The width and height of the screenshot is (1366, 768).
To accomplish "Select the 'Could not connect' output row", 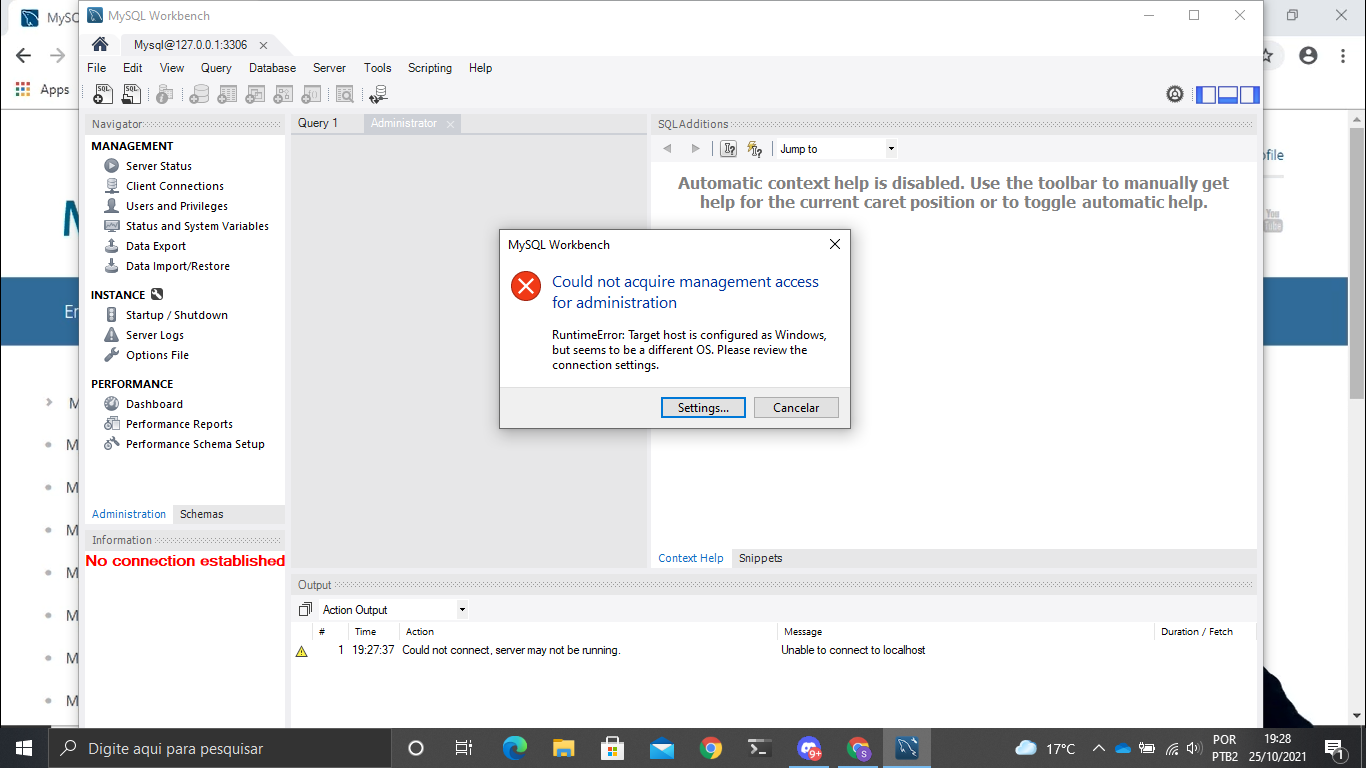I will point(773,650).
